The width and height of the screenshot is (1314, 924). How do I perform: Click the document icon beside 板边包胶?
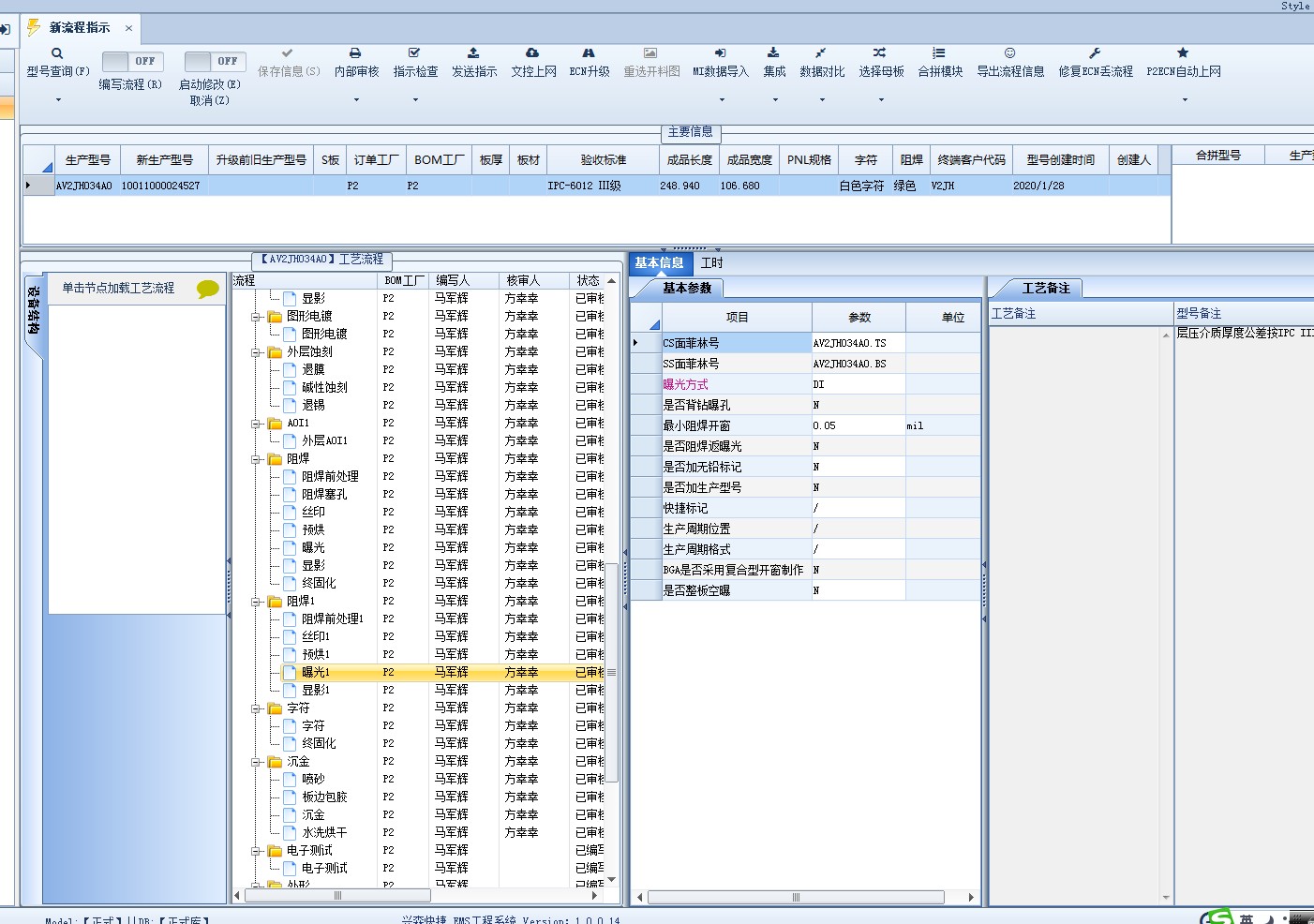click(290, 797)
